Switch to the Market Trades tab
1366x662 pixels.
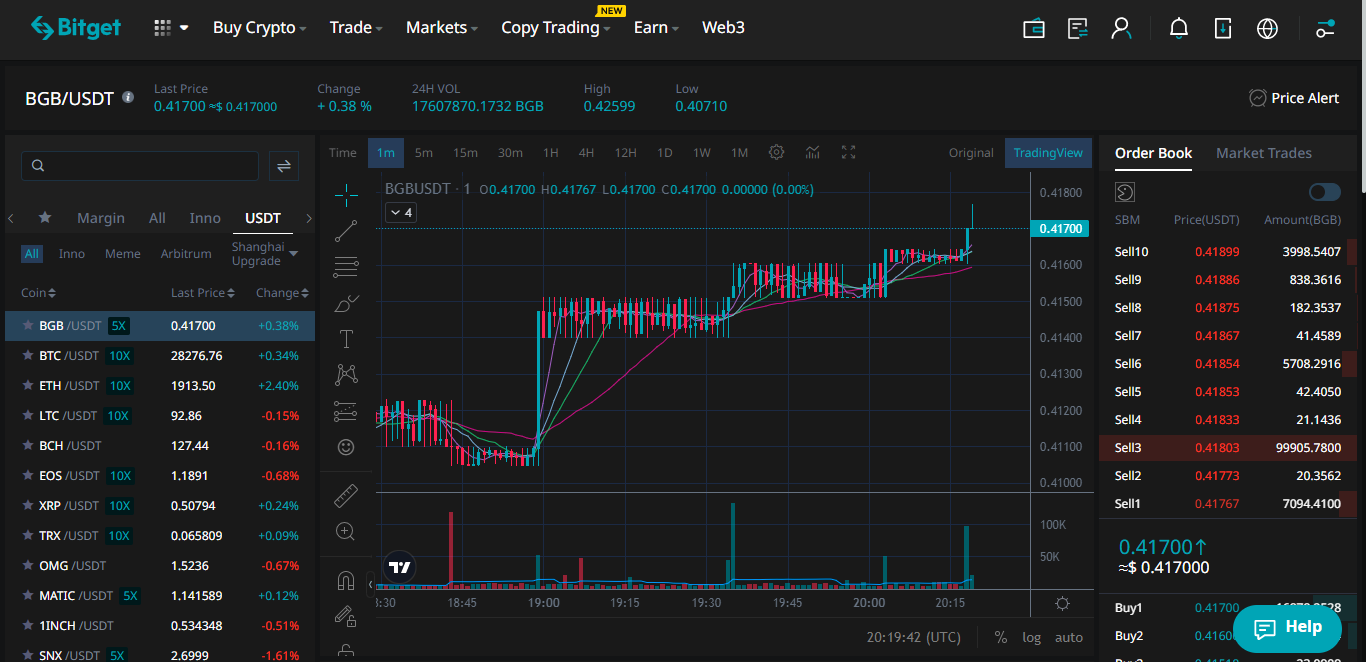pos(1264,153)
